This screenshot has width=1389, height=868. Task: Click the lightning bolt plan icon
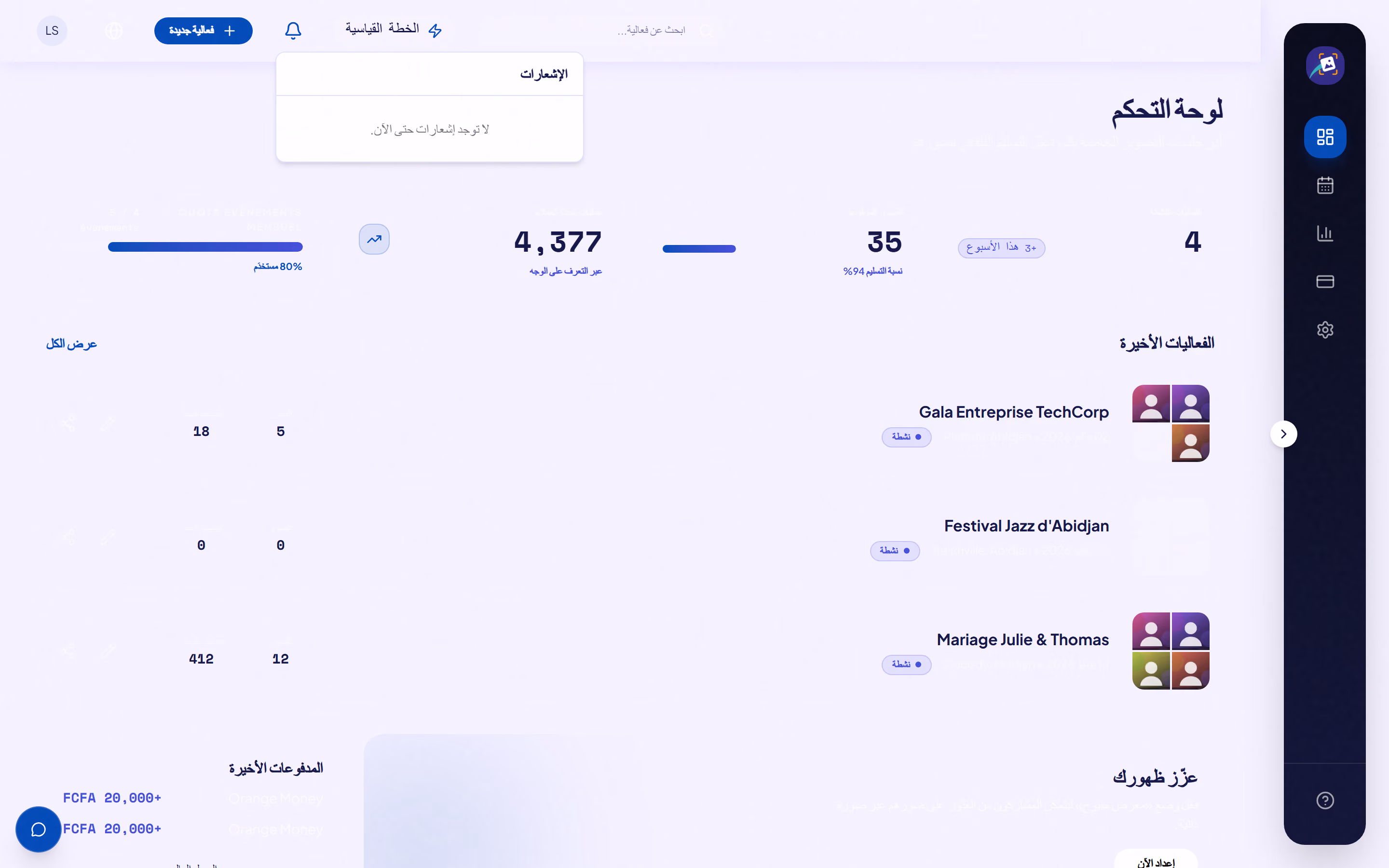pos(435,30)
